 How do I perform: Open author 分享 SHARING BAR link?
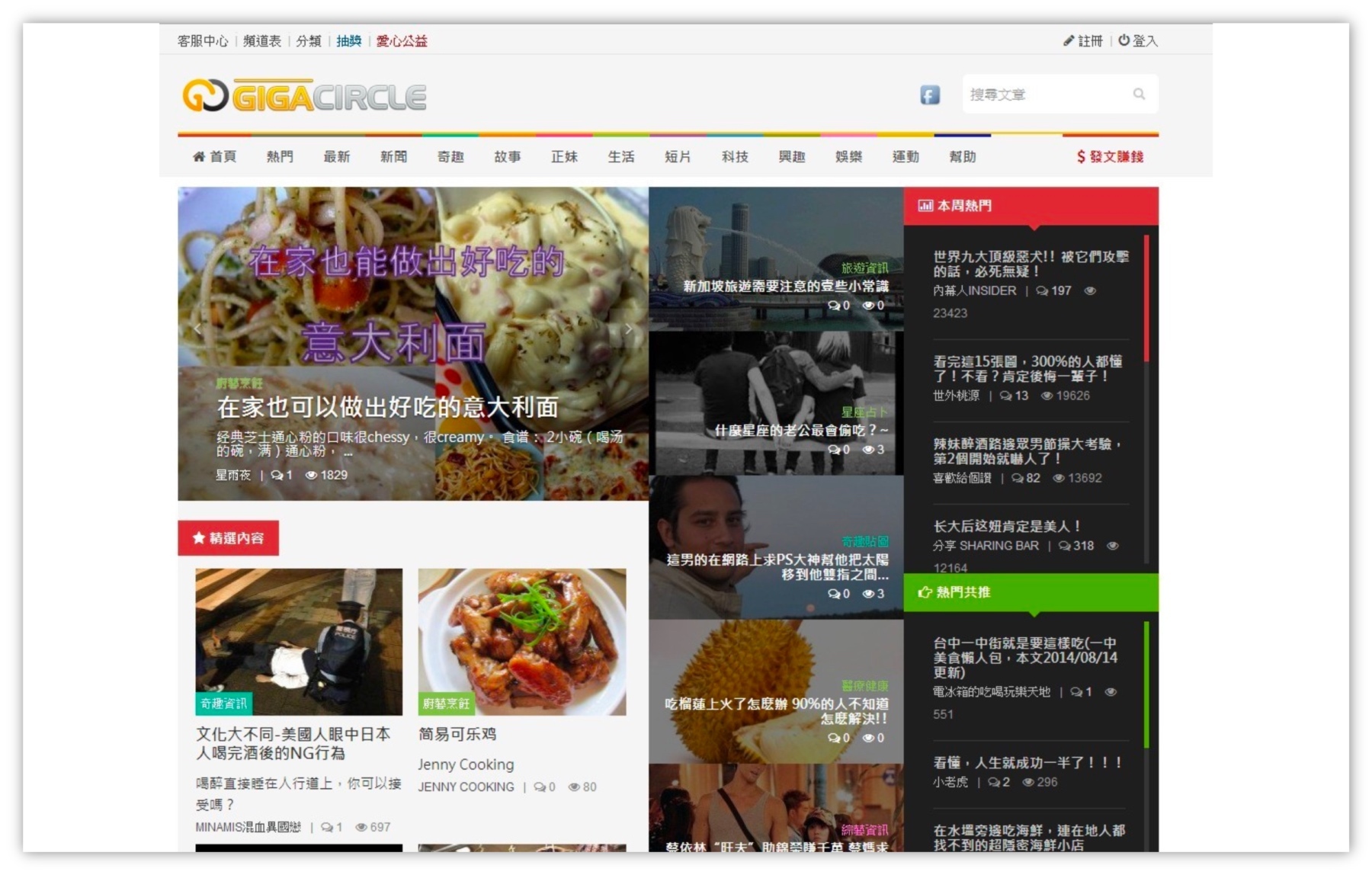[986, 546]
